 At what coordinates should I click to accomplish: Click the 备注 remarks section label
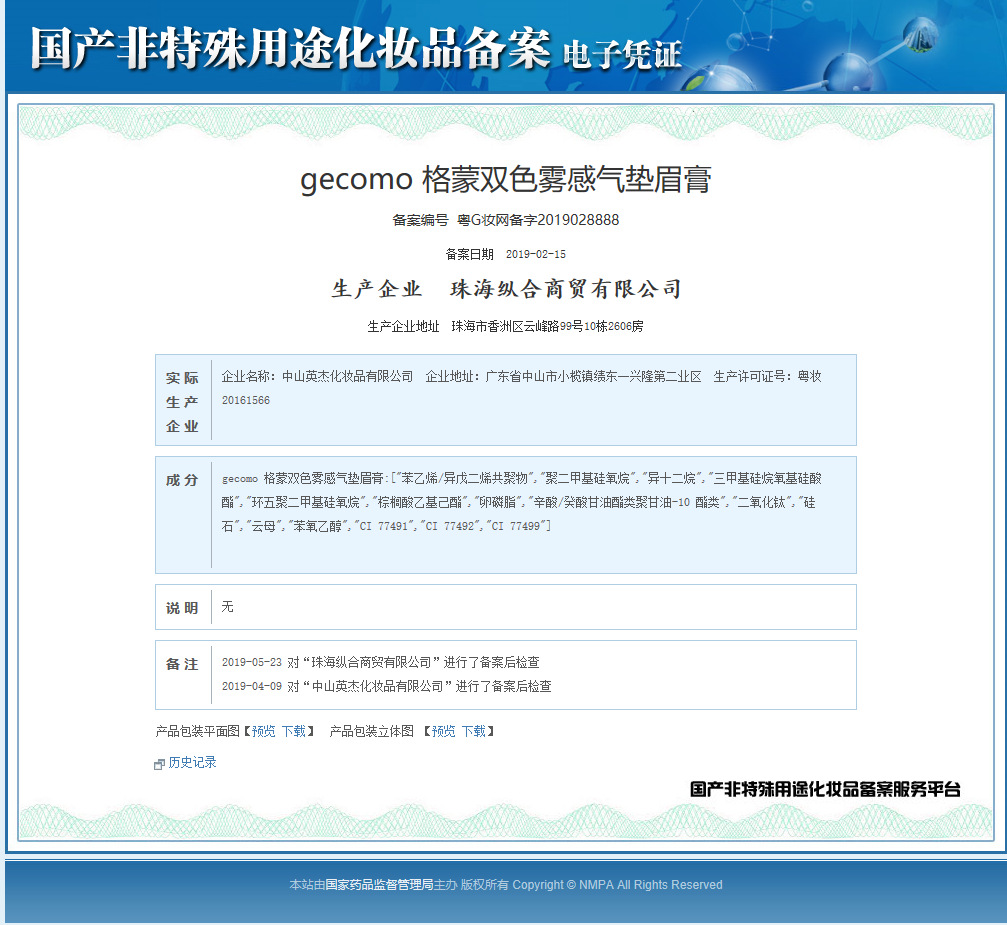click(x=182, y=664)
